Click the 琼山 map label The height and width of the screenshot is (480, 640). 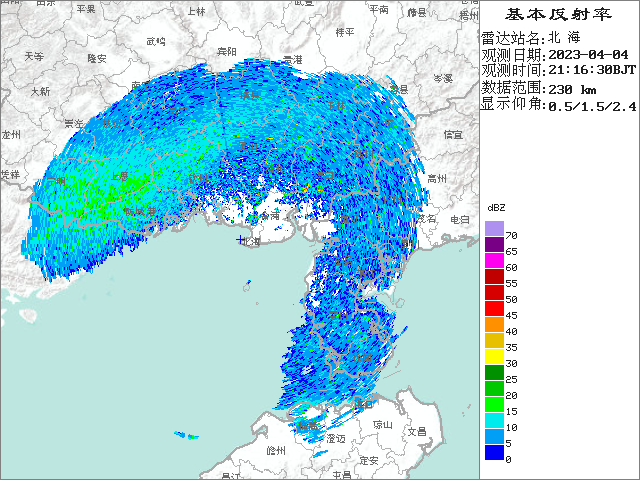pyautogui.click(x=383, y=425)
